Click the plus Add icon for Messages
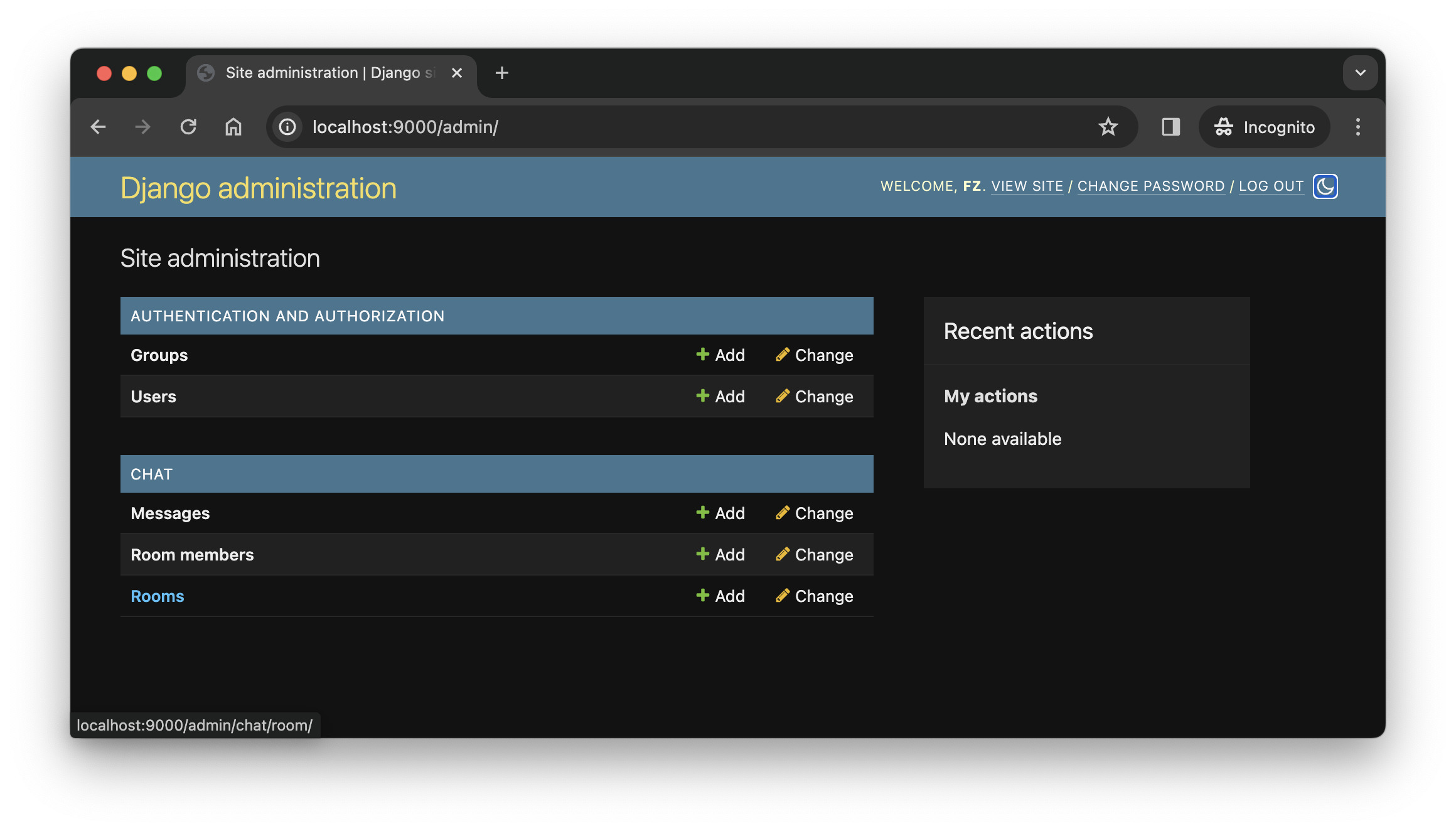The image size is (1456, 831). 702,513
